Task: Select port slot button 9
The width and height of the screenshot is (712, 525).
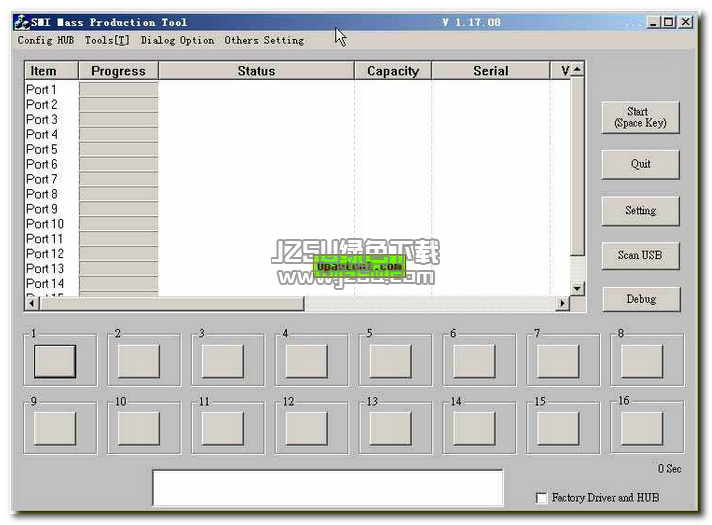Action: (x=55, y=428)
